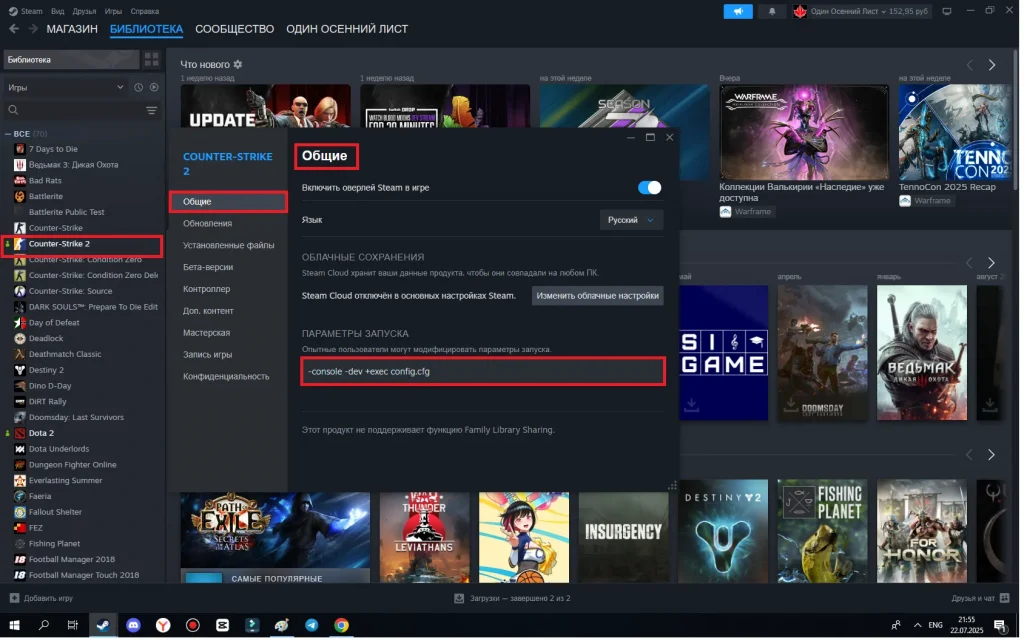Select the Установленные файлы tab

tap(228, 245)
